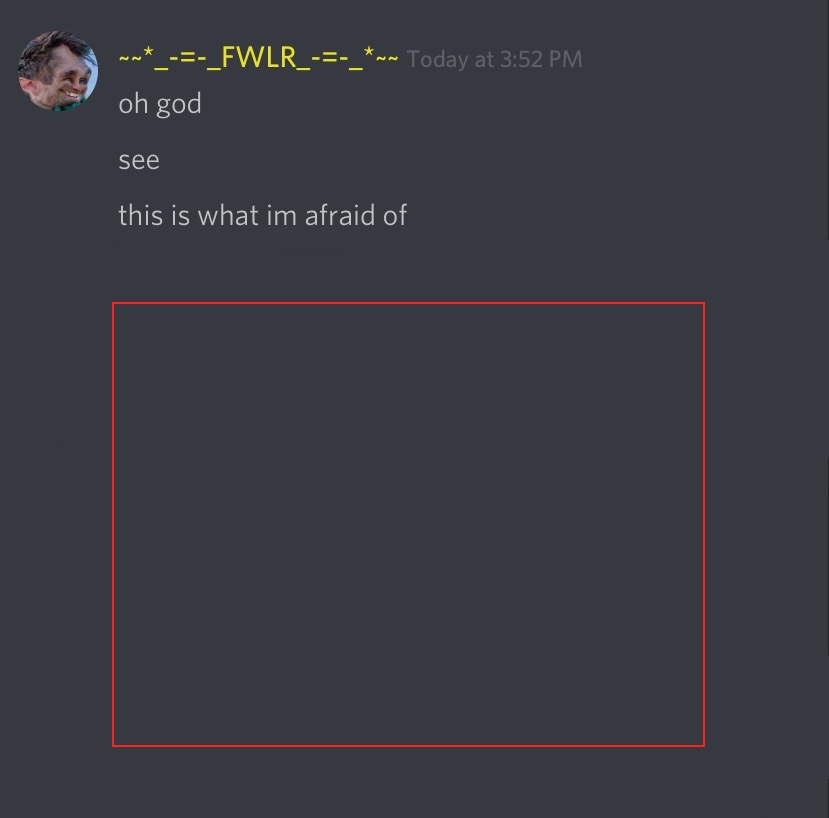Viewport: 829px width, 818px height.
Task: Select the "oh god" message
Action: click(160, 104)
